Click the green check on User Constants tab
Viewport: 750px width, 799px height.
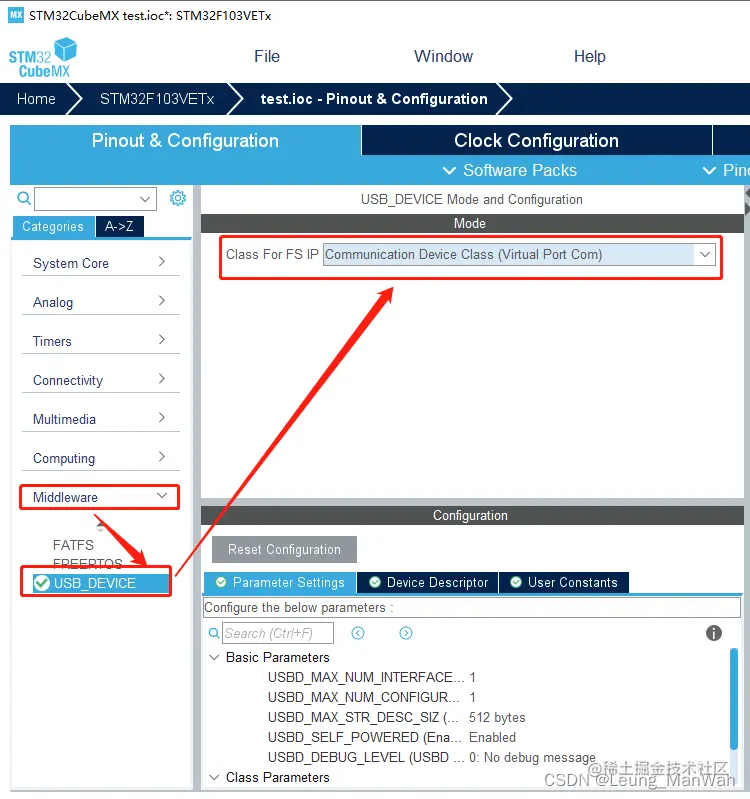click(516, 582)
